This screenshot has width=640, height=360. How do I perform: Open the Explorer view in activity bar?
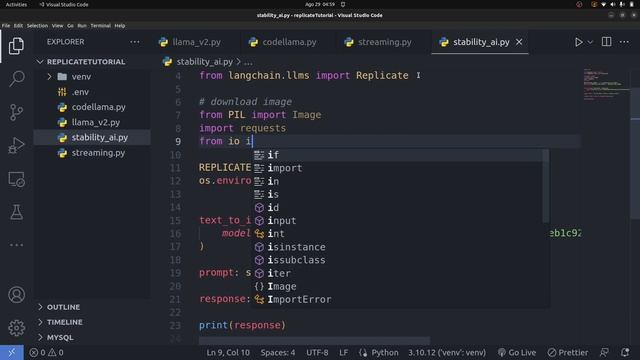pyautogui.click(x=16, y=46)
